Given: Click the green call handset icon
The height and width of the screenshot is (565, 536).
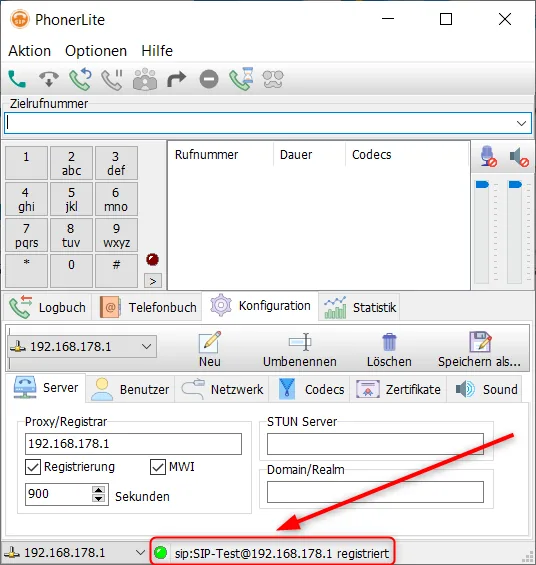Looking at the screenshot, I should [x=17, y=79].
